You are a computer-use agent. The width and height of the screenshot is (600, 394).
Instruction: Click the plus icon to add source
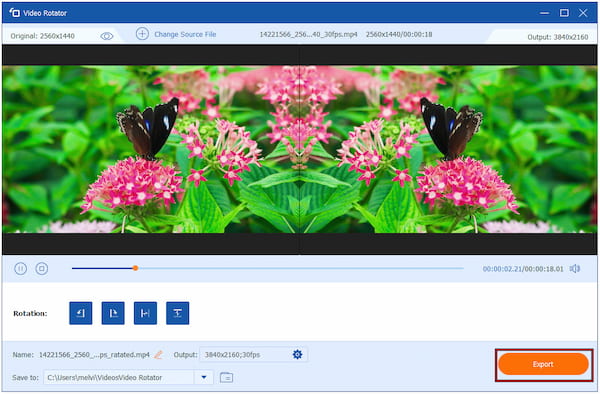point(142,34)
